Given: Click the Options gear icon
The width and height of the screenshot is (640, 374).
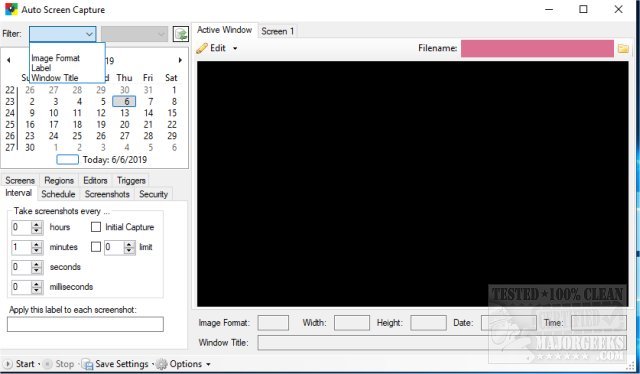Looking at the screenshot, I should point(162,364).
